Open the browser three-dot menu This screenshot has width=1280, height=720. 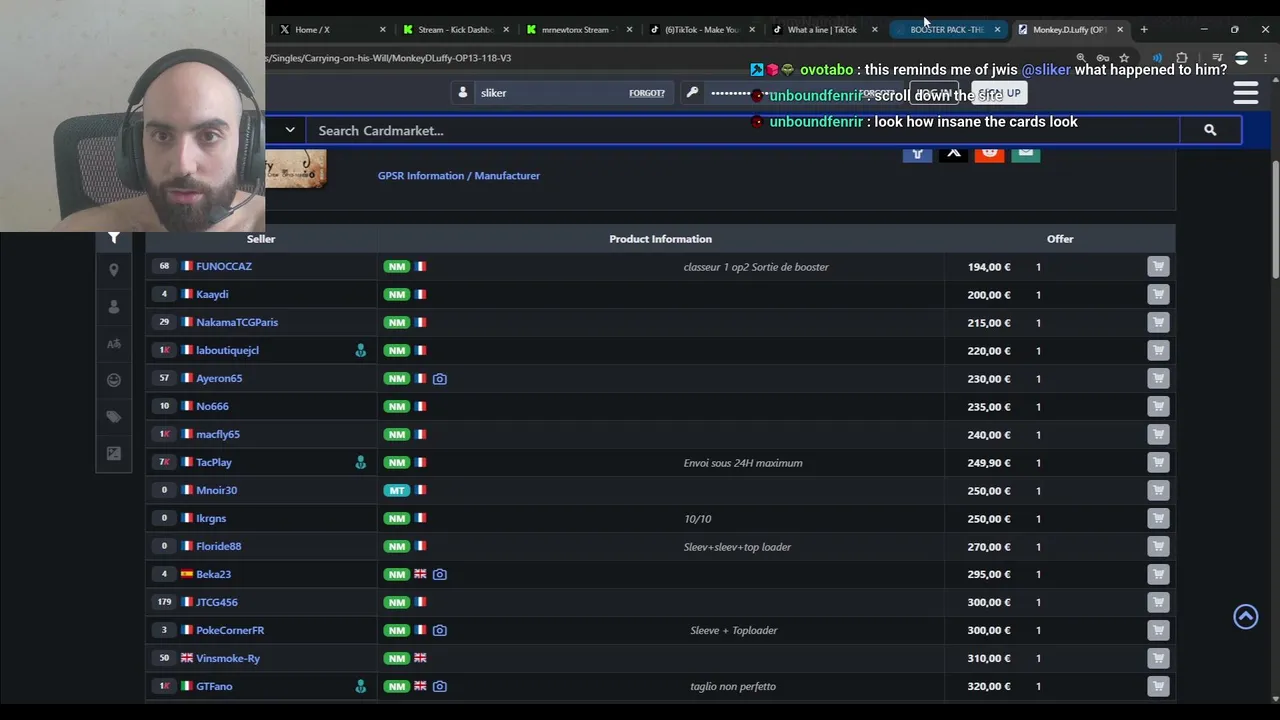[1266, 58]
